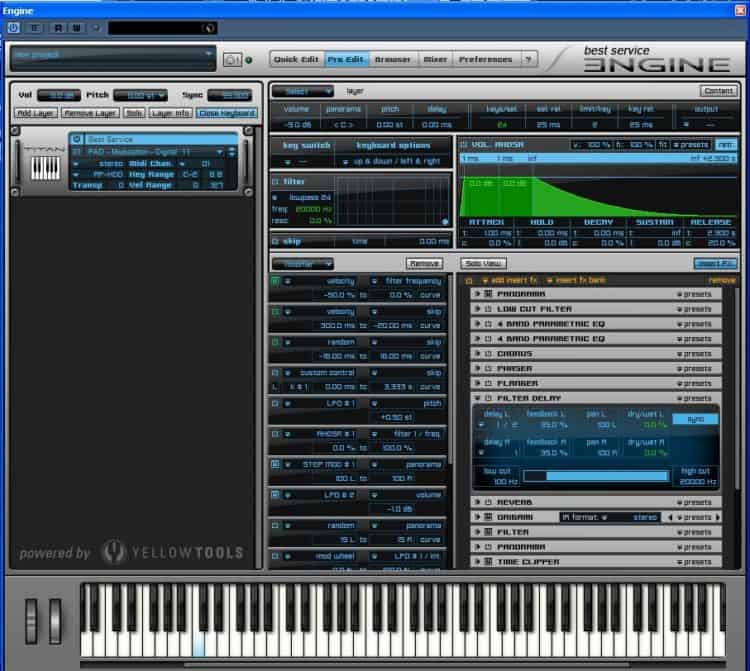Viewport: 750px width, 671px height.
Task: Click the Remove Layer button
Action: [90, 113]
